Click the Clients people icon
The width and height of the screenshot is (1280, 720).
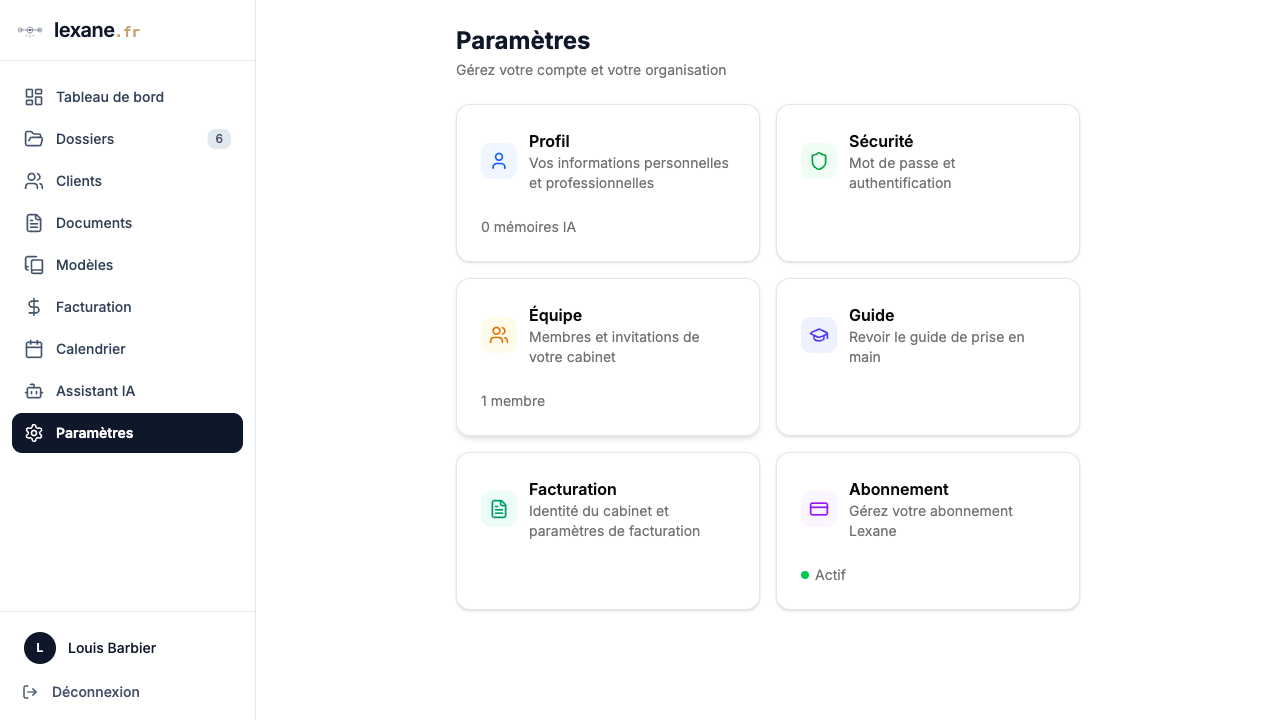(33, 181)
